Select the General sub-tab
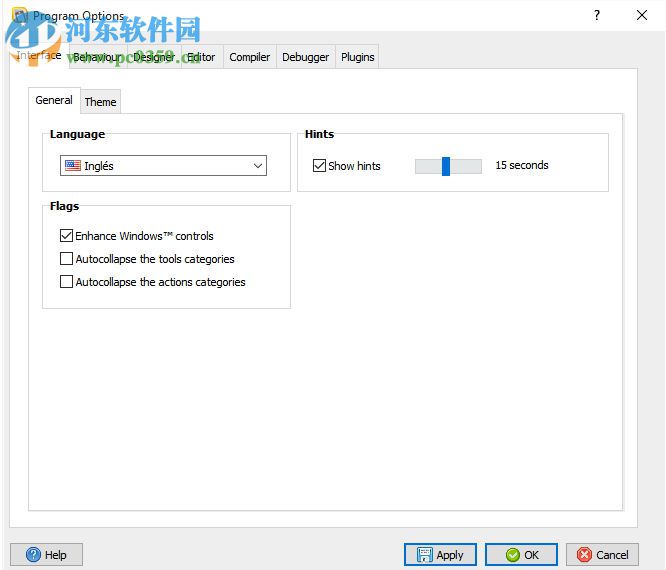 54,100
